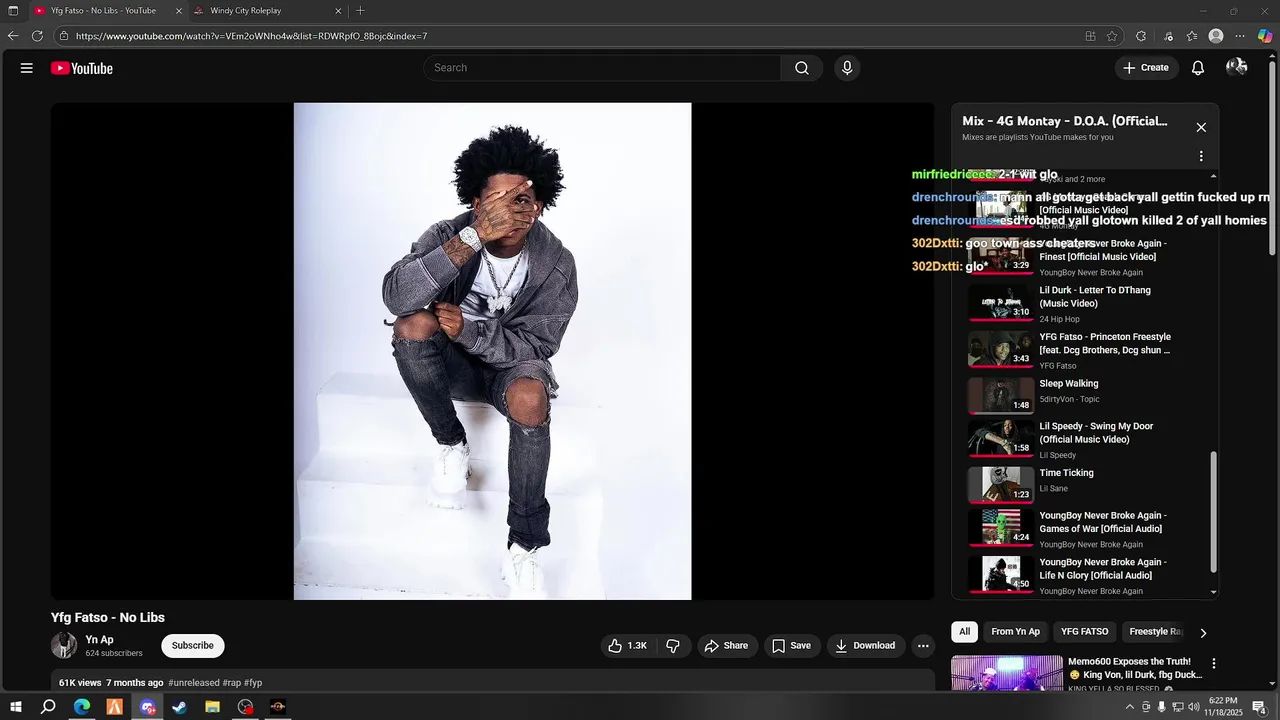Open Edge profile avatar
This screenshot has width=1280, height=720.
[1216, 36]
